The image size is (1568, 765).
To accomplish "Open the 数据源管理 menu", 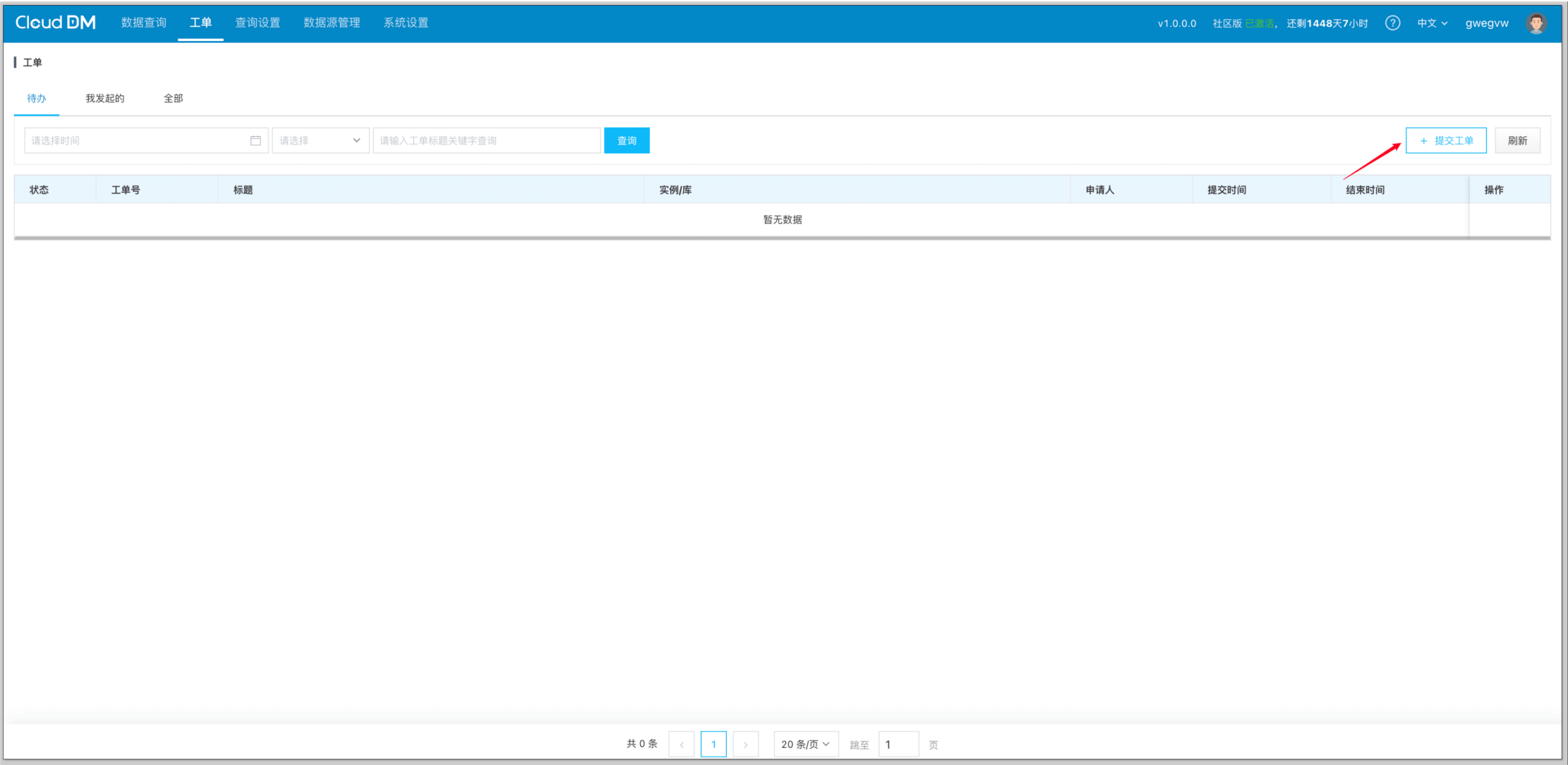I will point(332,23).
